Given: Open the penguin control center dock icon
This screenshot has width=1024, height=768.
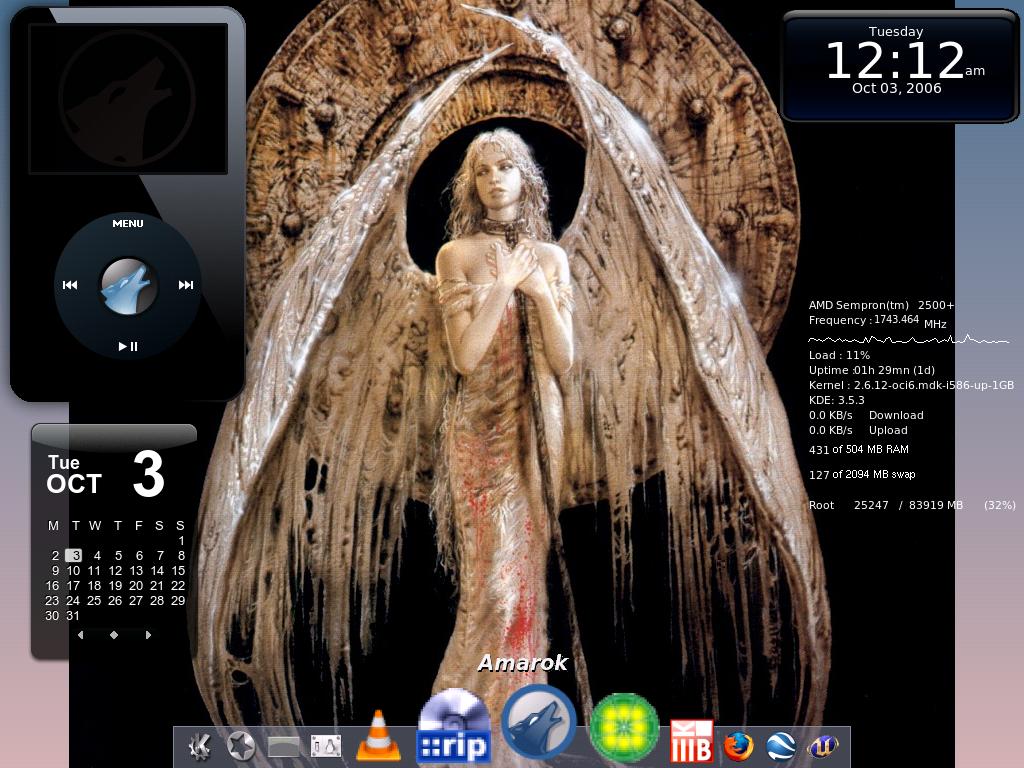Looking at the screenshot, I should 325,746.
